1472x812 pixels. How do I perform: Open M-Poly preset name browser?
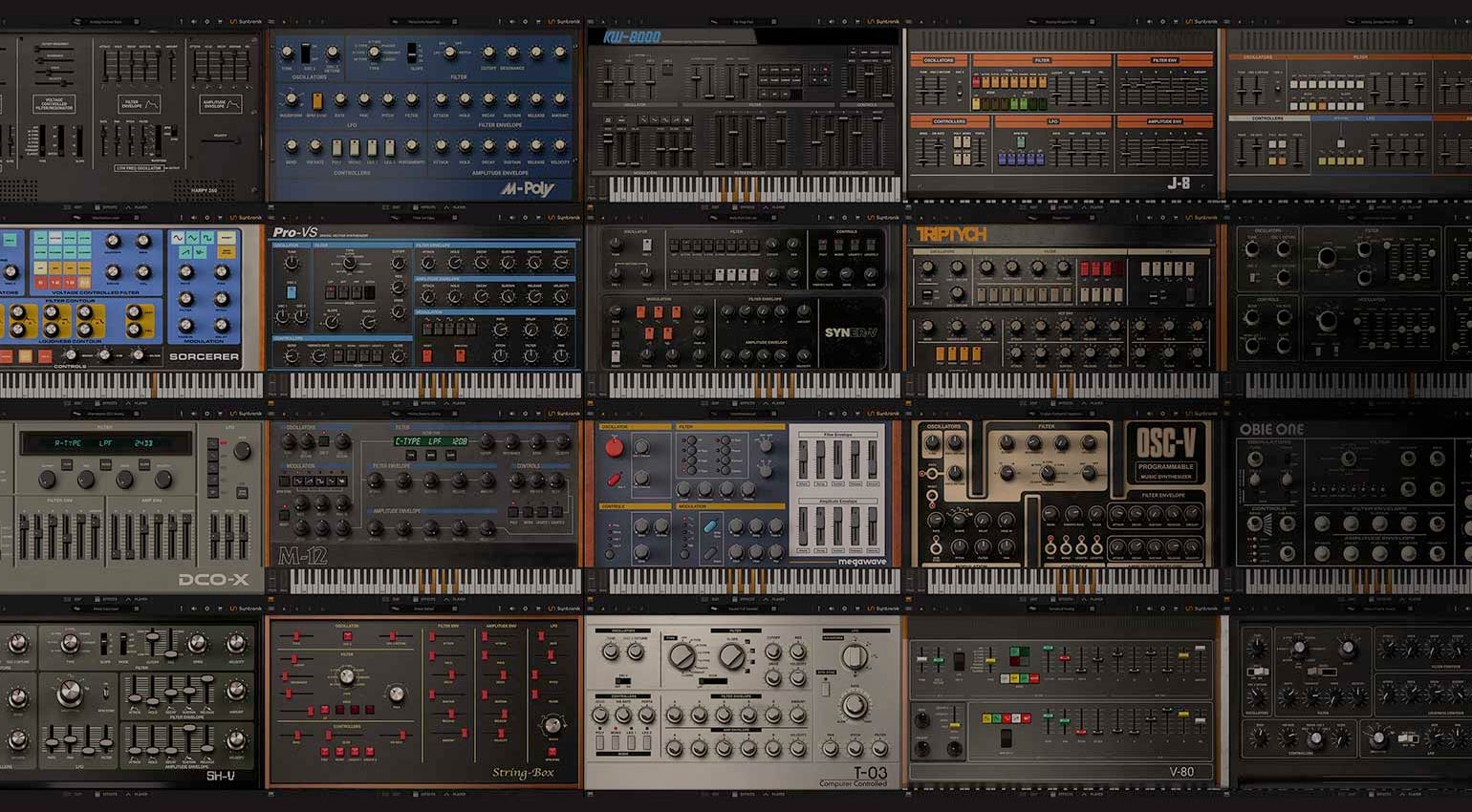coord(423,21)
